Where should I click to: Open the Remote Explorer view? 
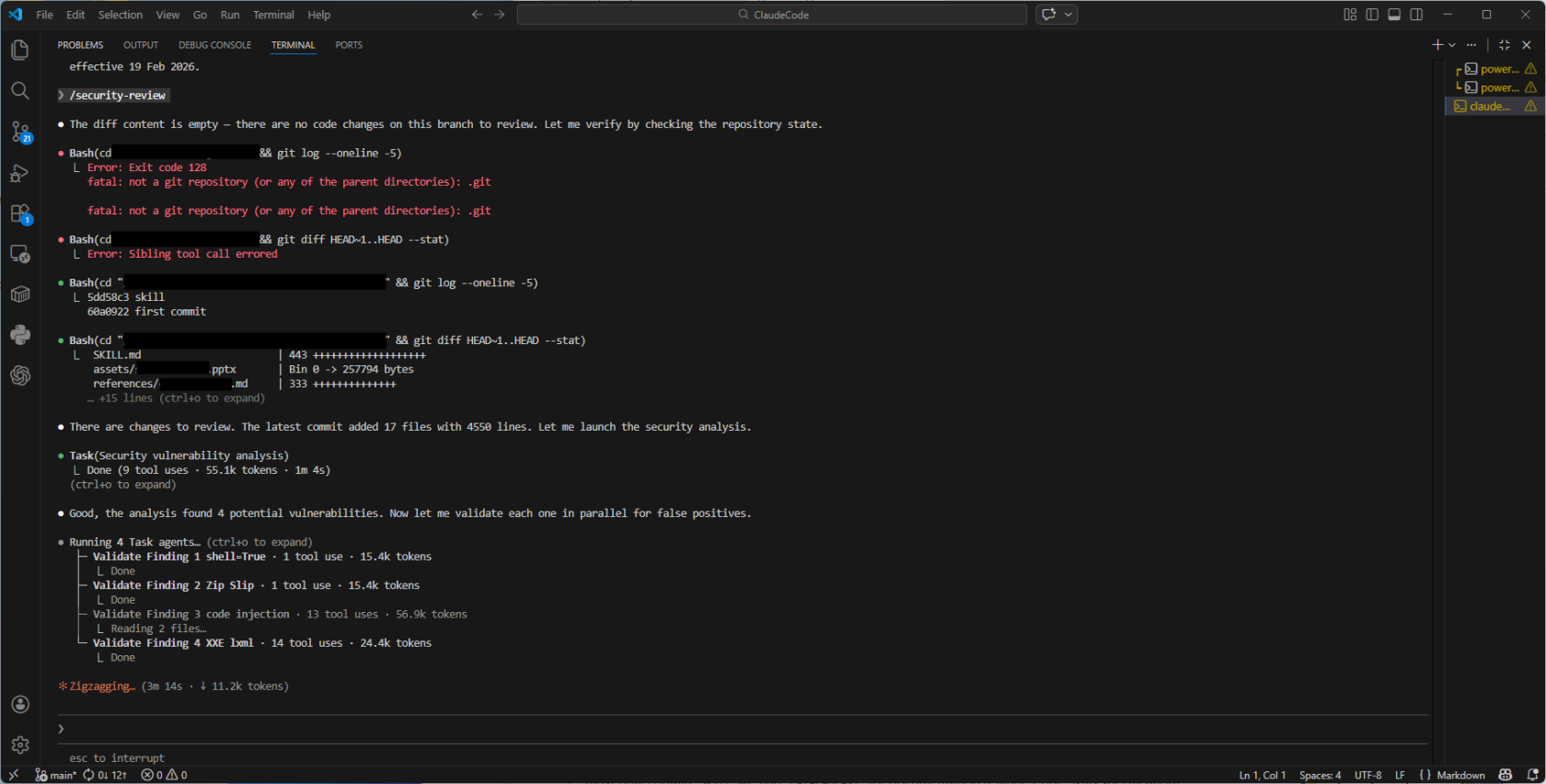point(19,254)
